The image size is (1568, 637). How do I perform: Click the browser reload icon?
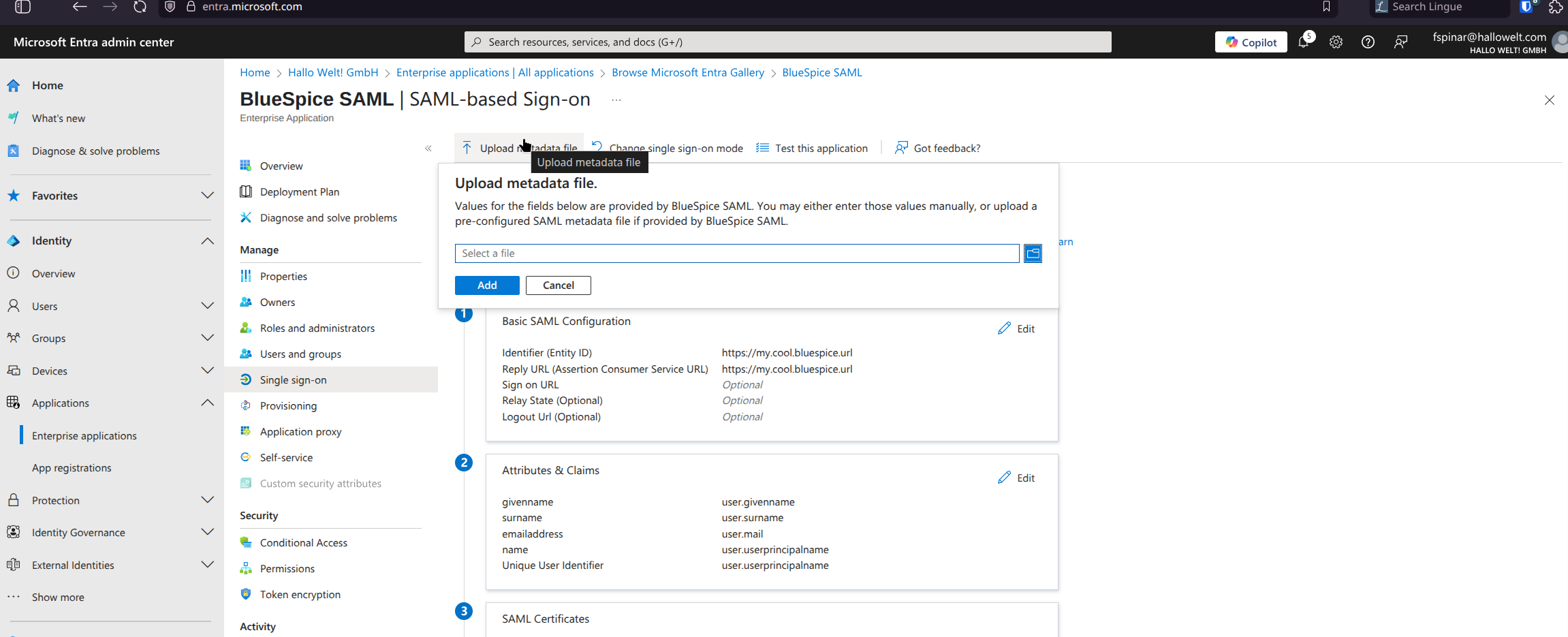click(x=140, y=7)
